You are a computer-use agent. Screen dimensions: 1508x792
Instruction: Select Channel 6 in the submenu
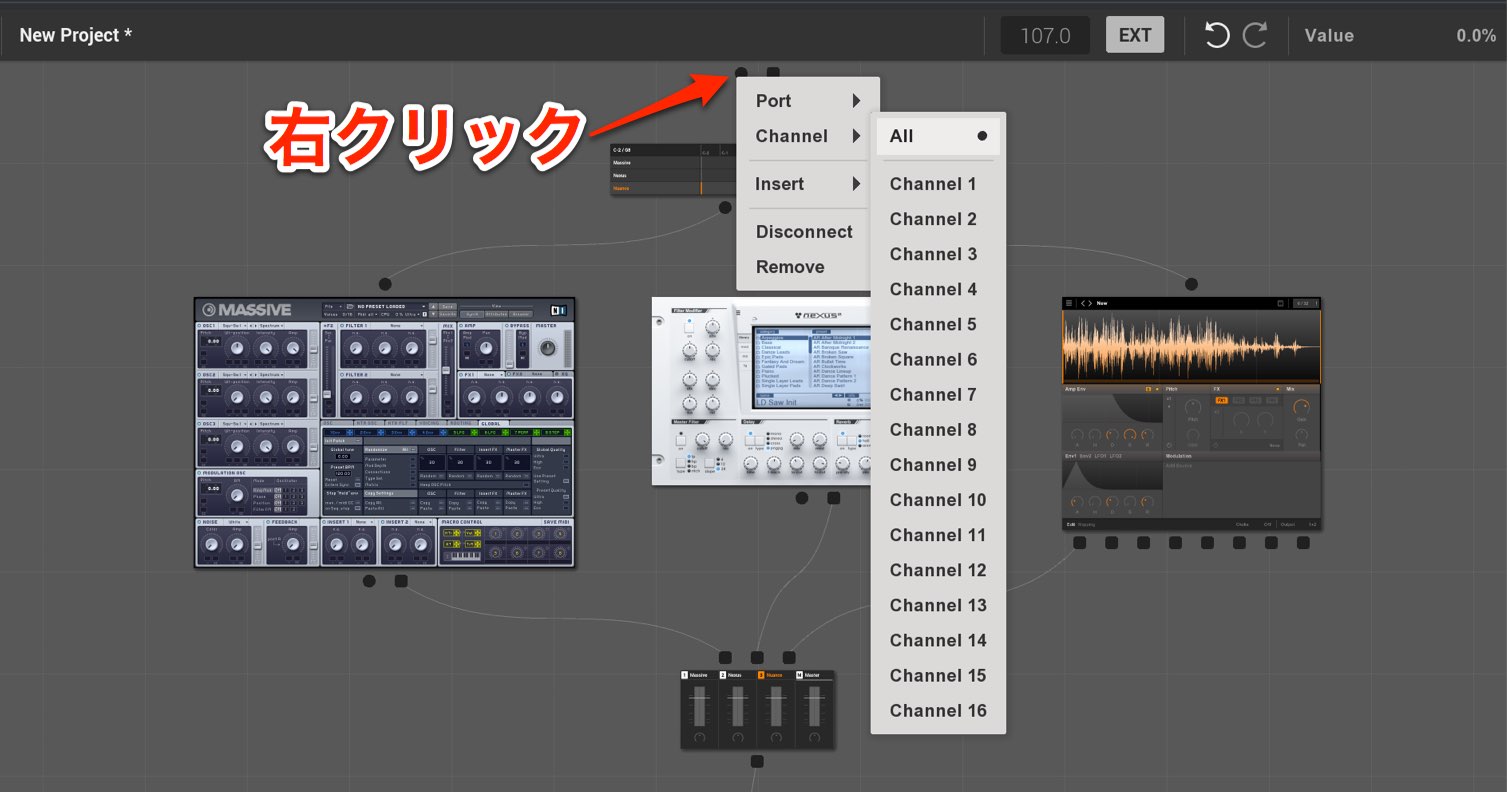[938, 360]
